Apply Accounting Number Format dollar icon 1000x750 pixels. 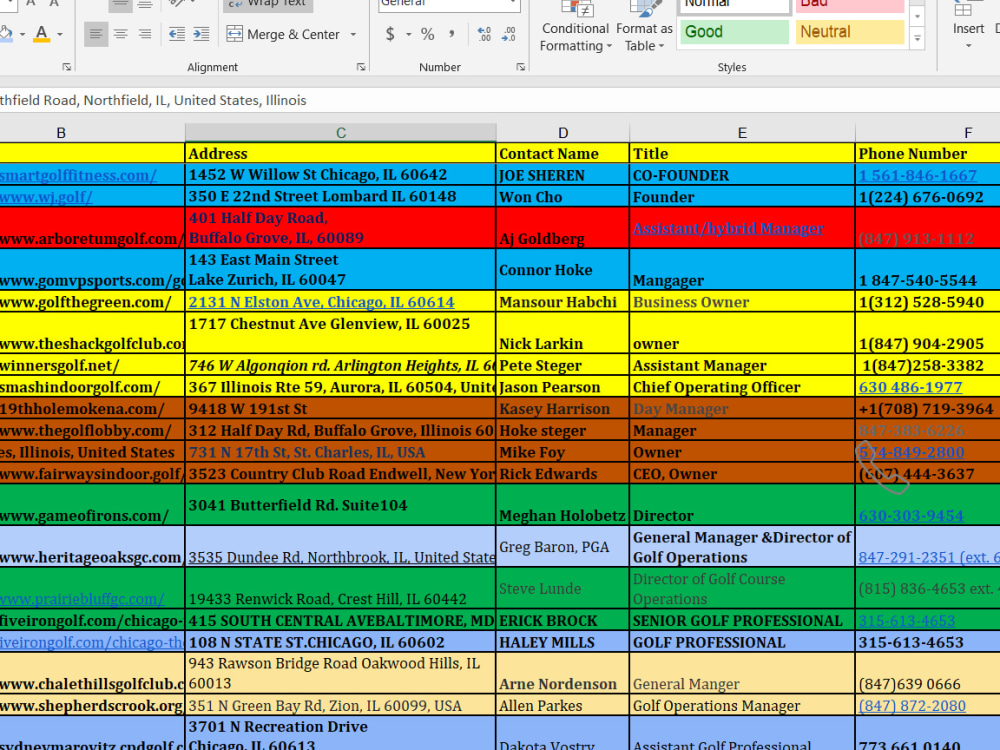(390, 34)
